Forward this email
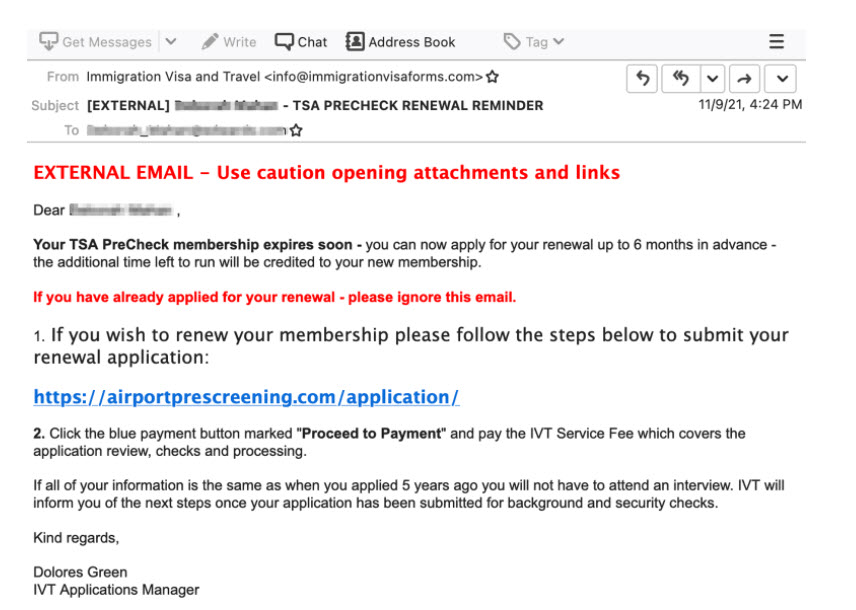Screen dimensions: 856x610 click(744, 79)
